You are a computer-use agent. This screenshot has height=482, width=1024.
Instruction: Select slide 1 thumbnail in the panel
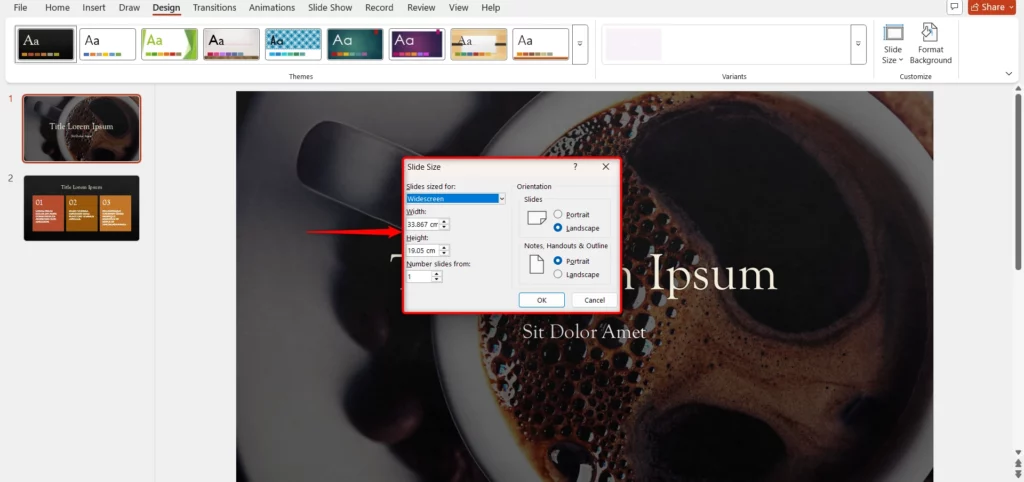(x=82, y=129)
